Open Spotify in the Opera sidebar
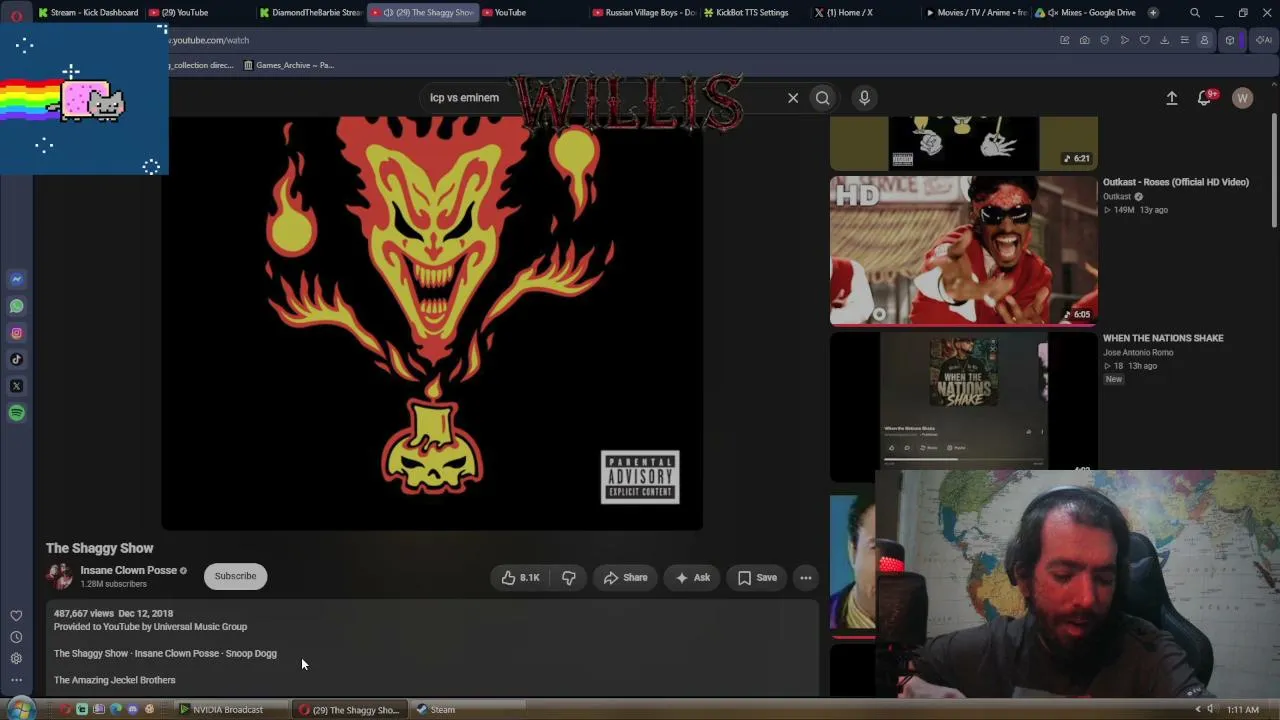This screenshot has height=720, width=1280. (x=16, y=413)
